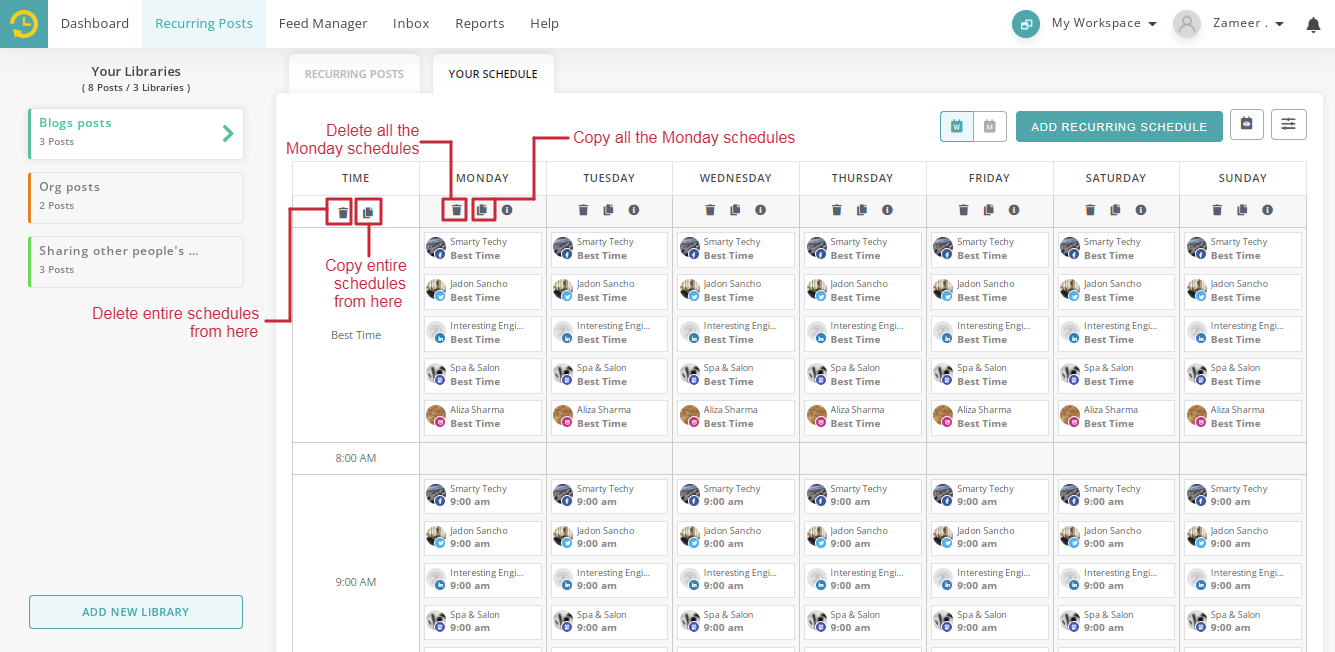The width and height of the screenshot is (1335, 652).
Task: Delete entire schedules from the Time column
Action: (343, 212)
